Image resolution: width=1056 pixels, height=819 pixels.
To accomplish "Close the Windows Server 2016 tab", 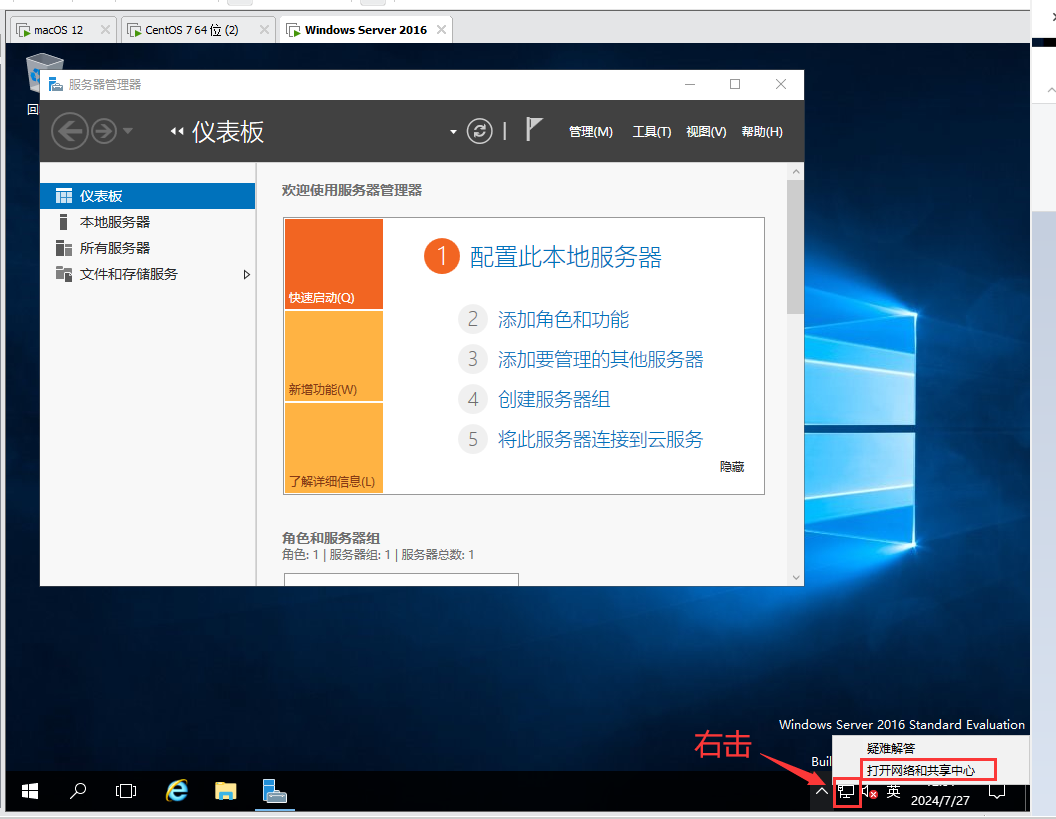I will point(441,30).
